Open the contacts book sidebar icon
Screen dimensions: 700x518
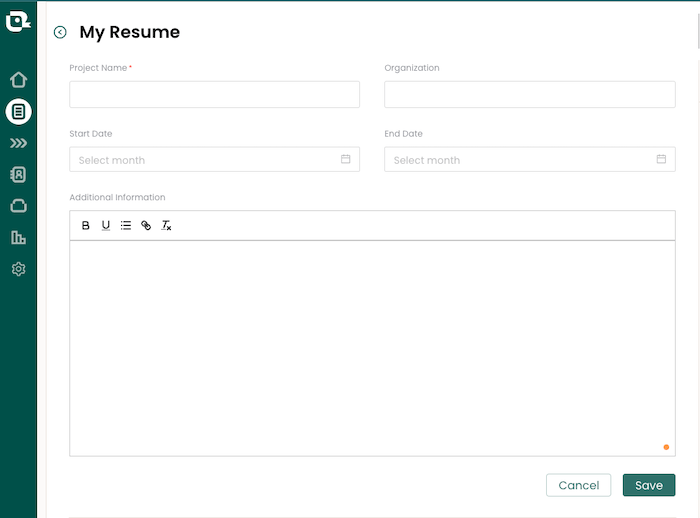[x=18, y=175]
